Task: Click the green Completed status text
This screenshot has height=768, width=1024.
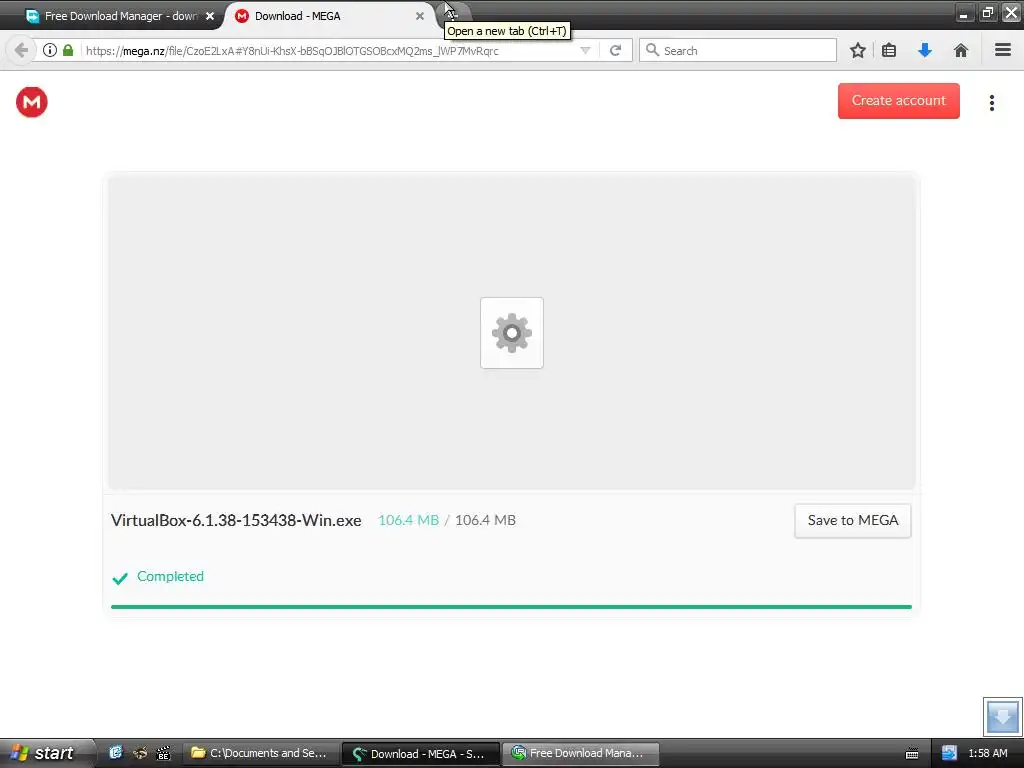Action: (x=170, y=577)
